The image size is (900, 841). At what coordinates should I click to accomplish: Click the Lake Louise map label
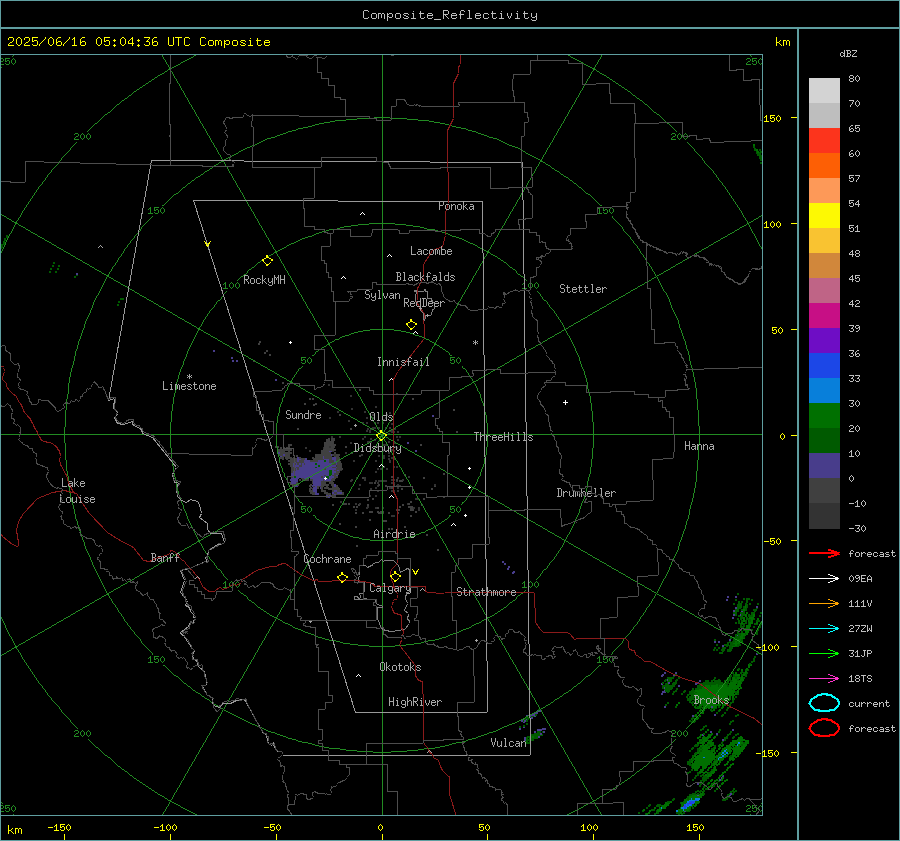(77, 491)
